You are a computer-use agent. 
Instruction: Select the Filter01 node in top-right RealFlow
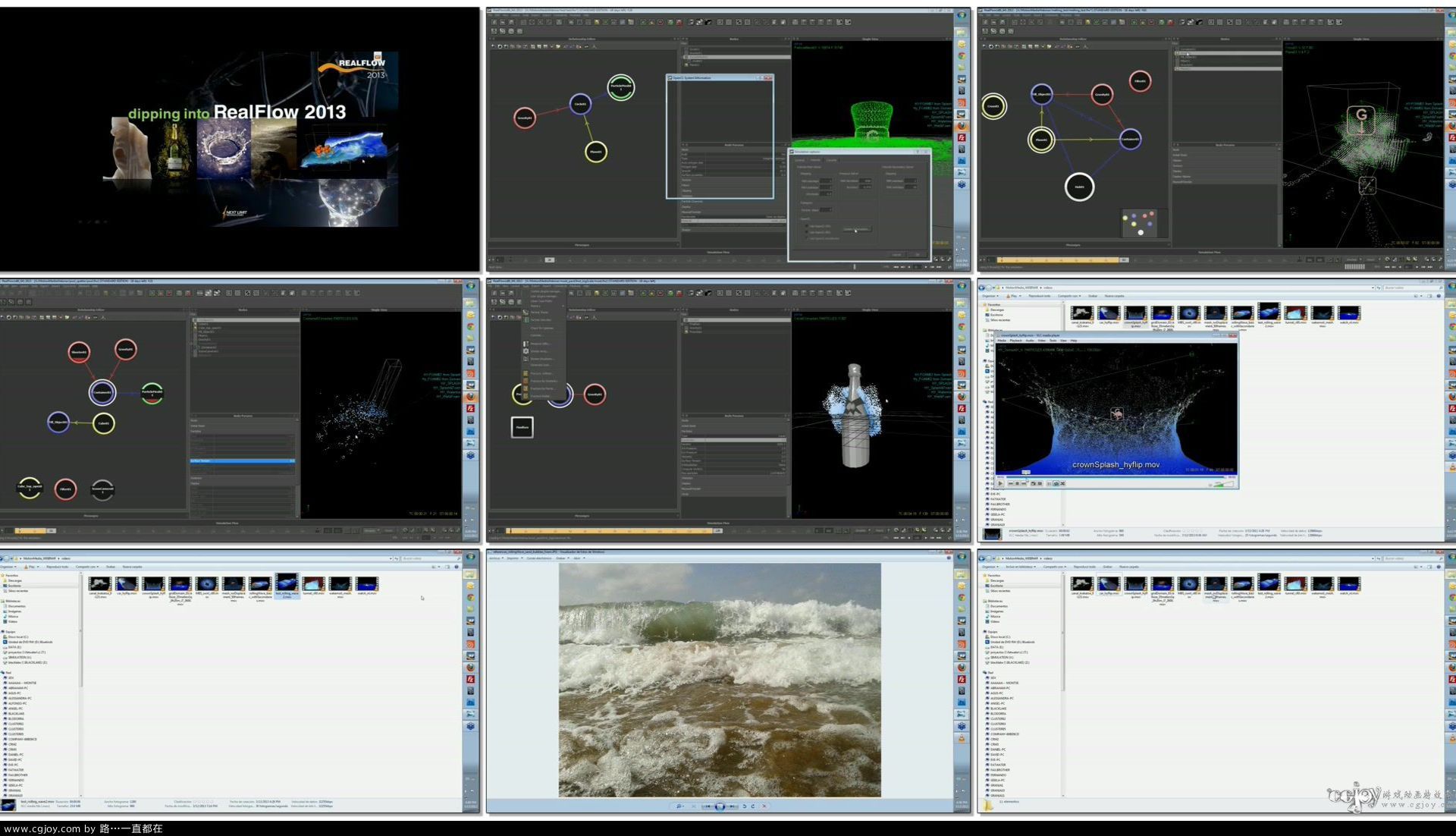coord(1140,81)
